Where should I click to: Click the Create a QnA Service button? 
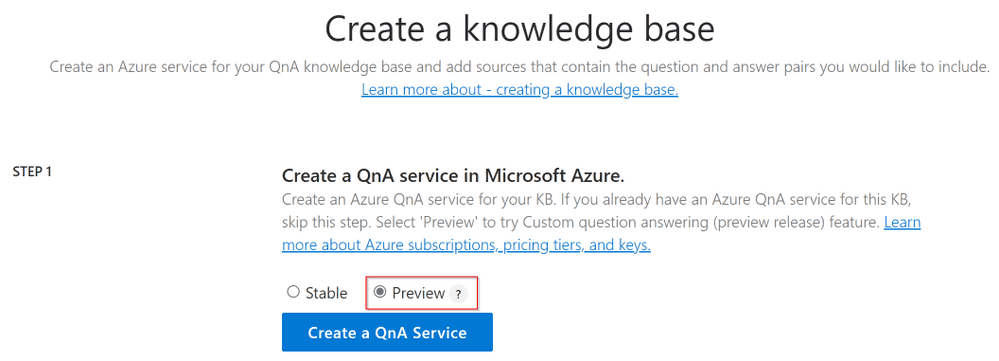387,332
